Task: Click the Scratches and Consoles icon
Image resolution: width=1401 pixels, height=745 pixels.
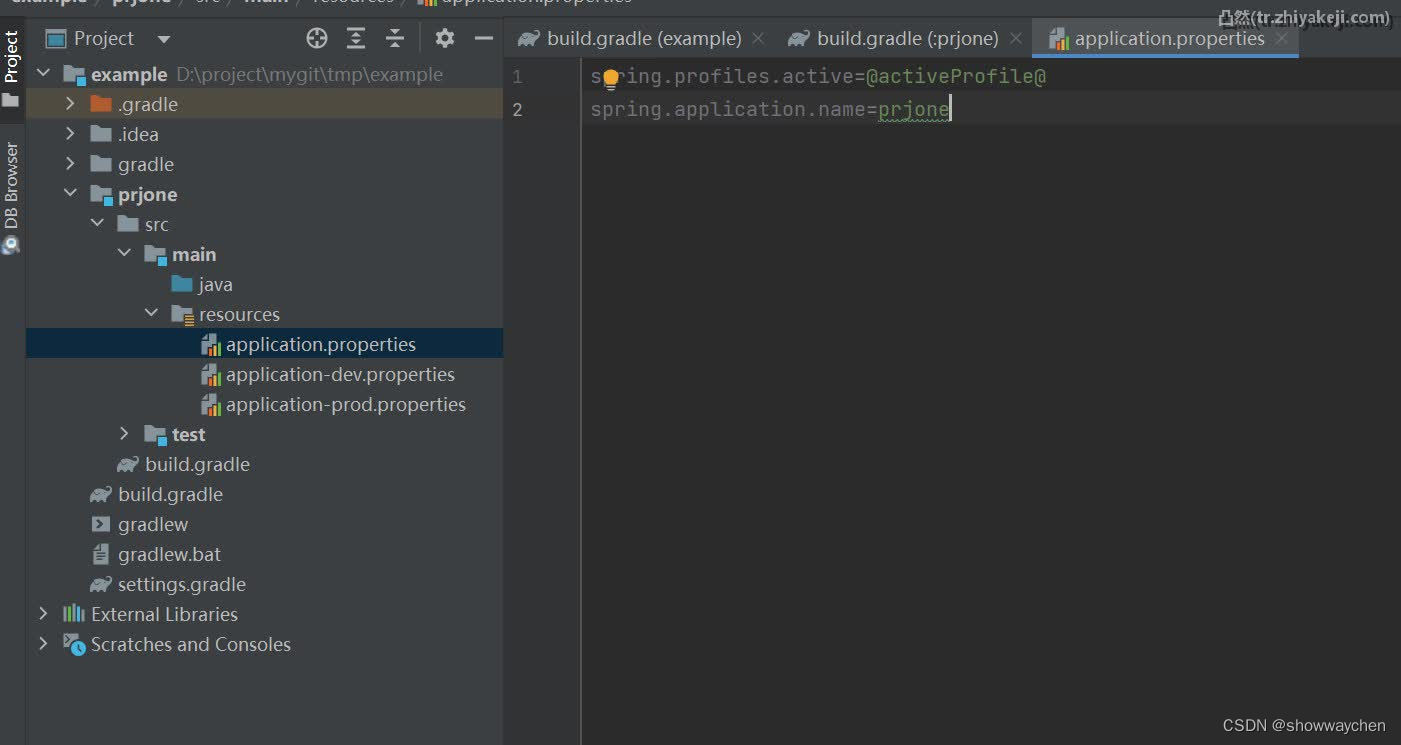Action: click(74, 644)
